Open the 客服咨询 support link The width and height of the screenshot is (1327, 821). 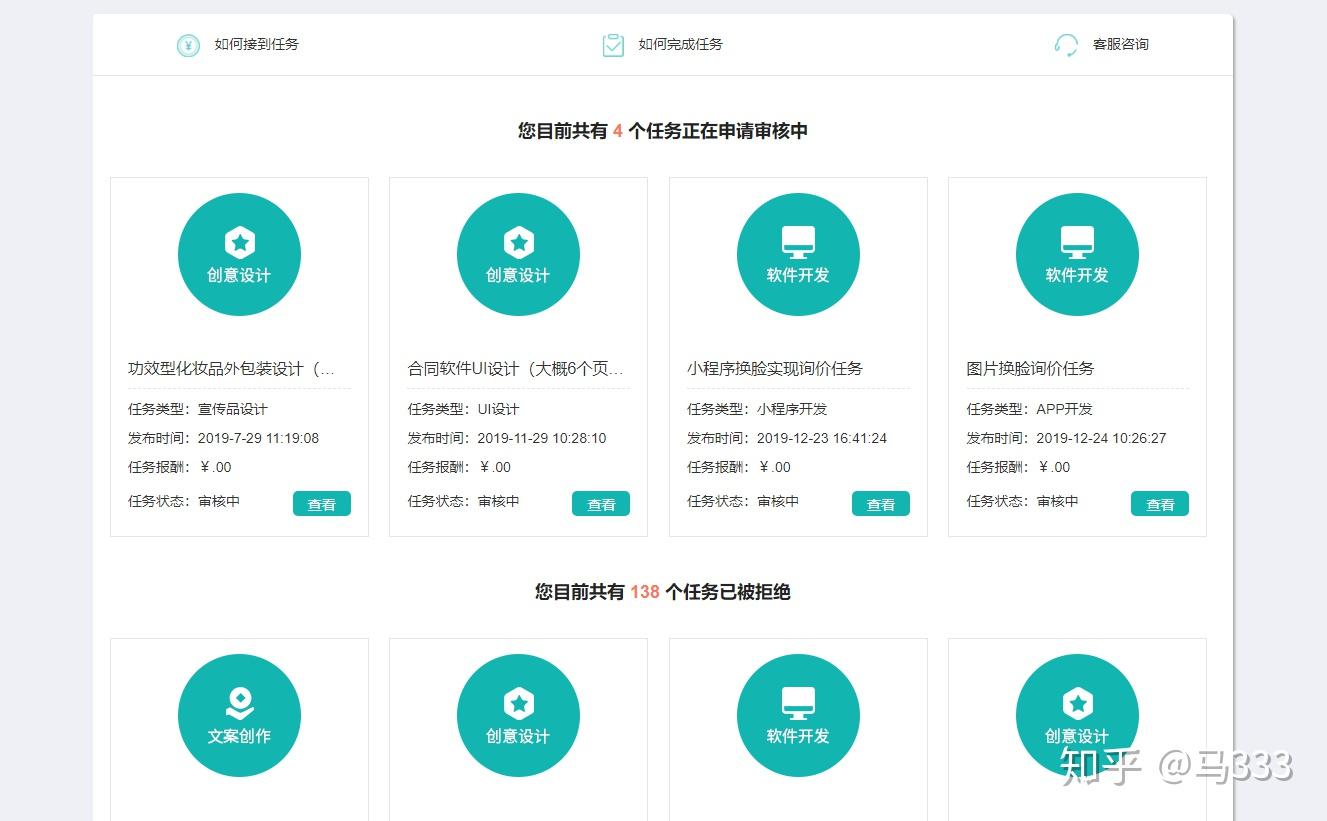tap(1120, 44)
